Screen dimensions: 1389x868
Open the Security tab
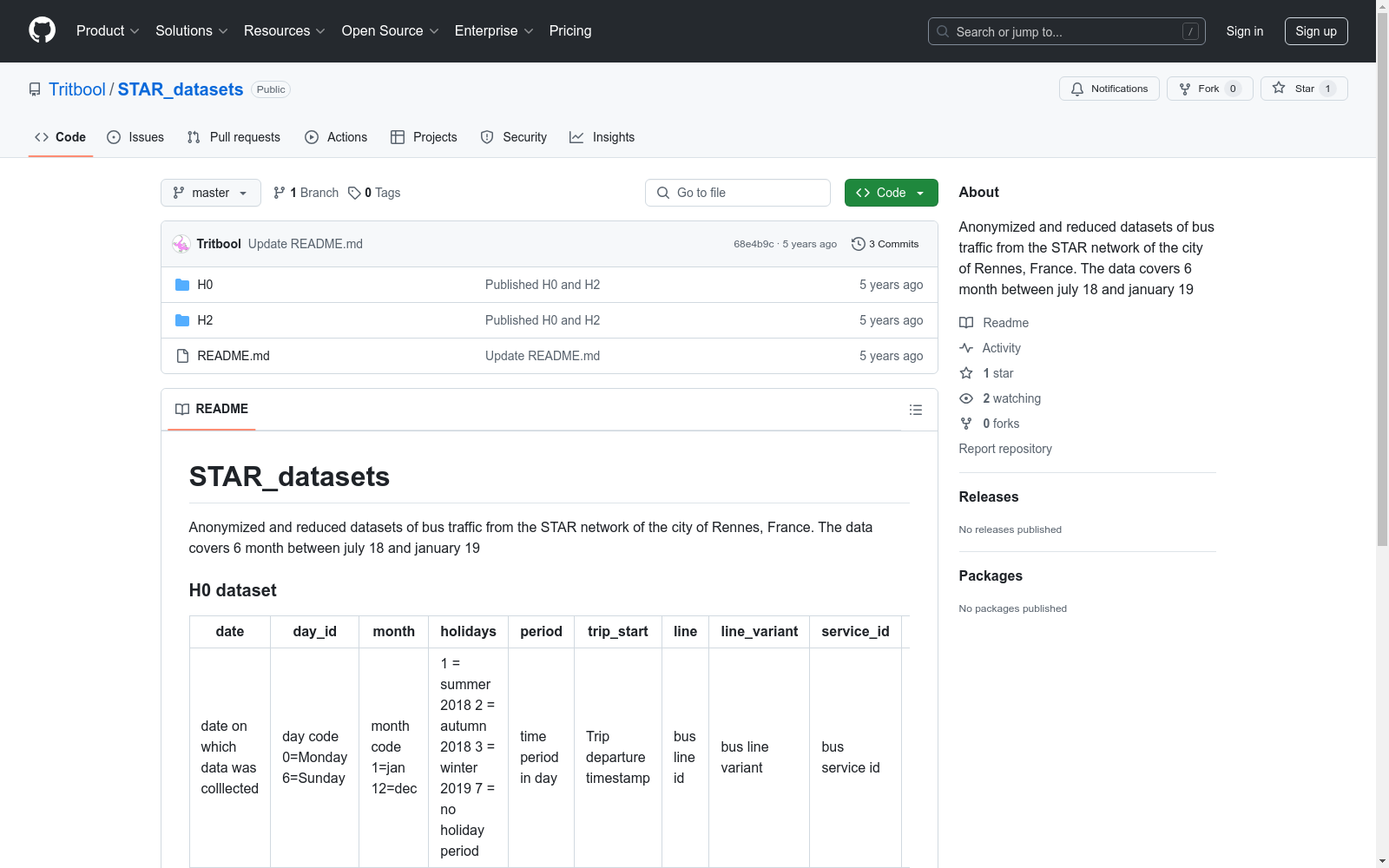[x=514, y=137]
